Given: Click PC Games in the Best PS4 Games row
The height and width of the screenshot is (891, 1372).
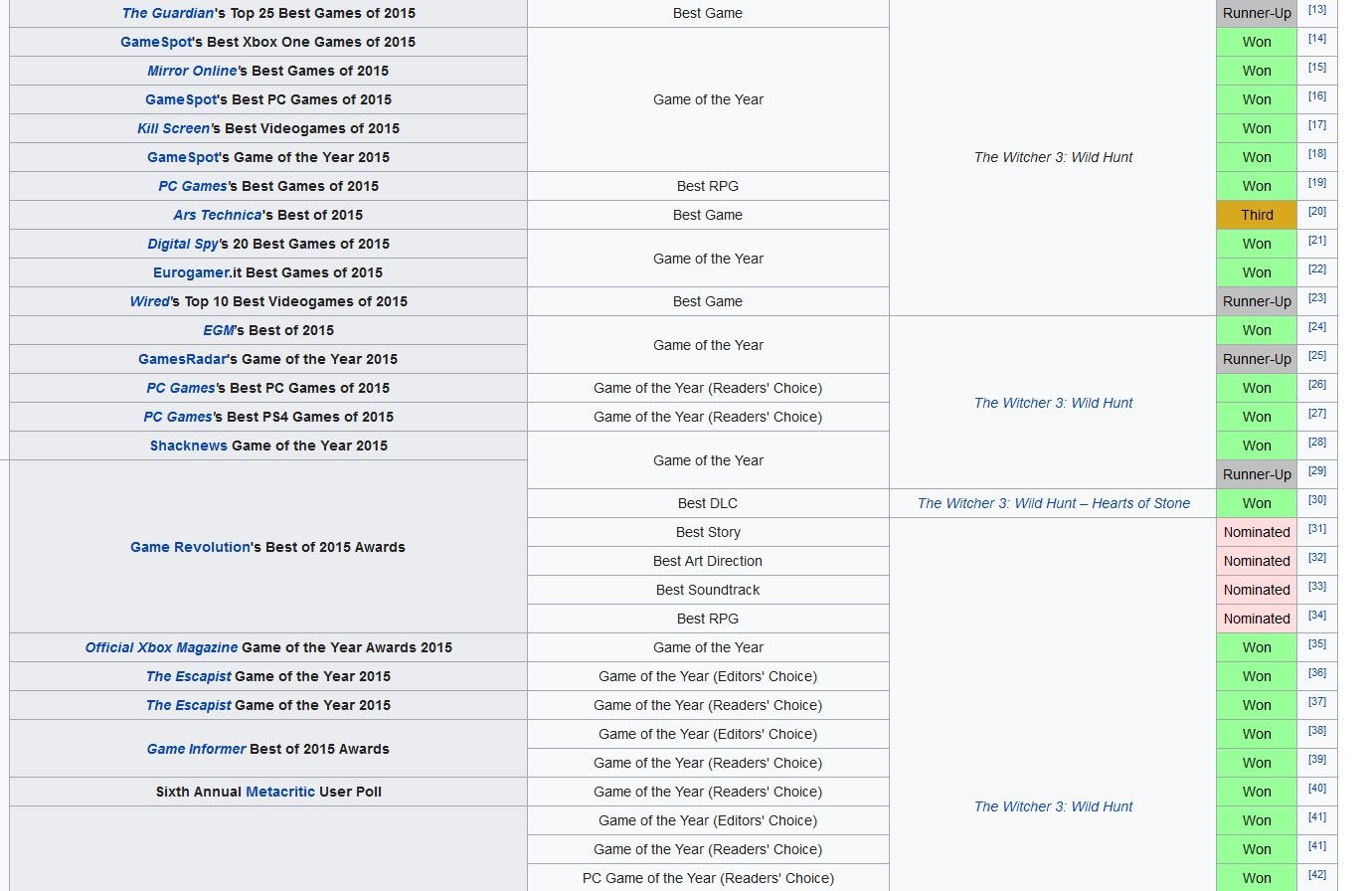Looking at the screenshot, I should (x=178, y=417).
